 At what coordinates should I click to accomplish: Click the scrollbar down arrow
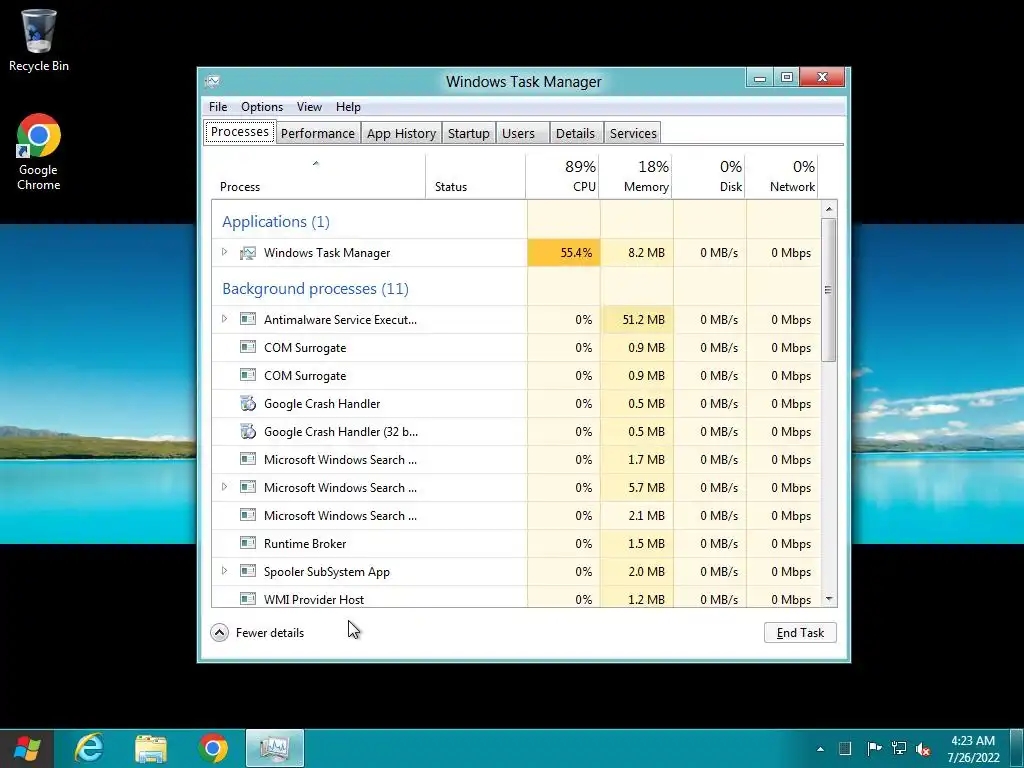pos(829,599)
